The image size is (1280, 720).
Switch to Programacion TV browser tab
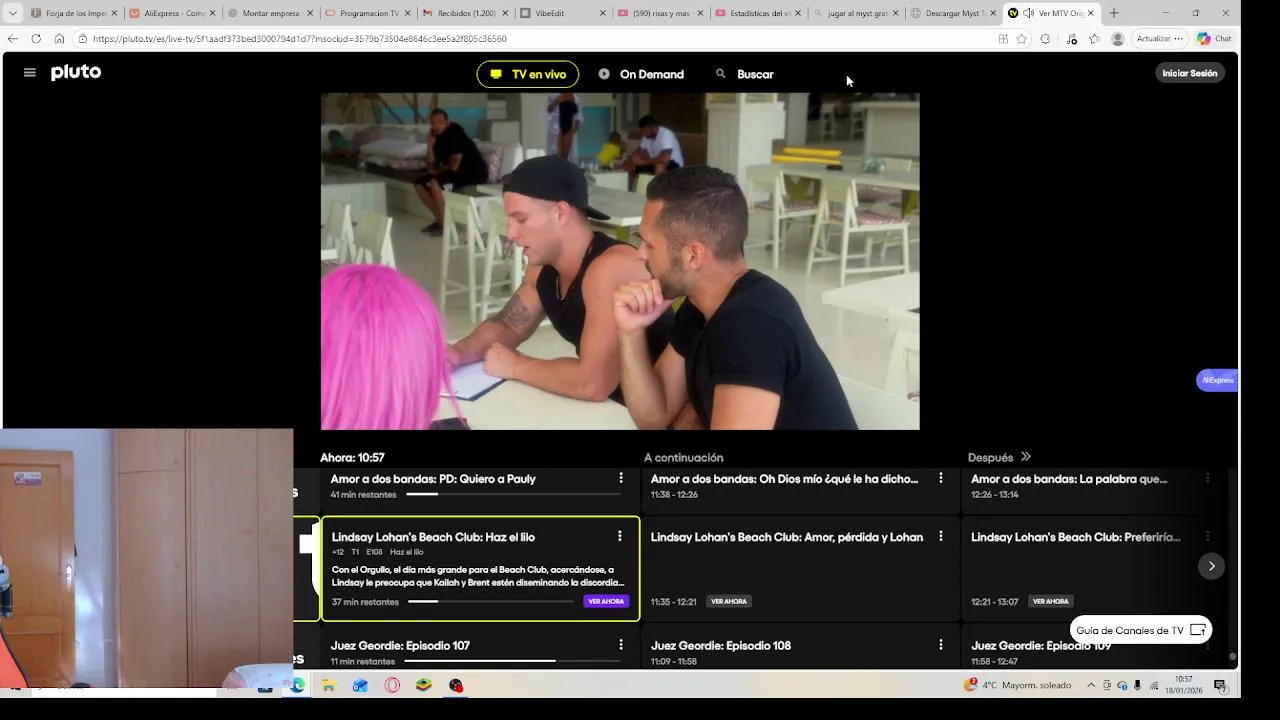[x=368, y=13]
